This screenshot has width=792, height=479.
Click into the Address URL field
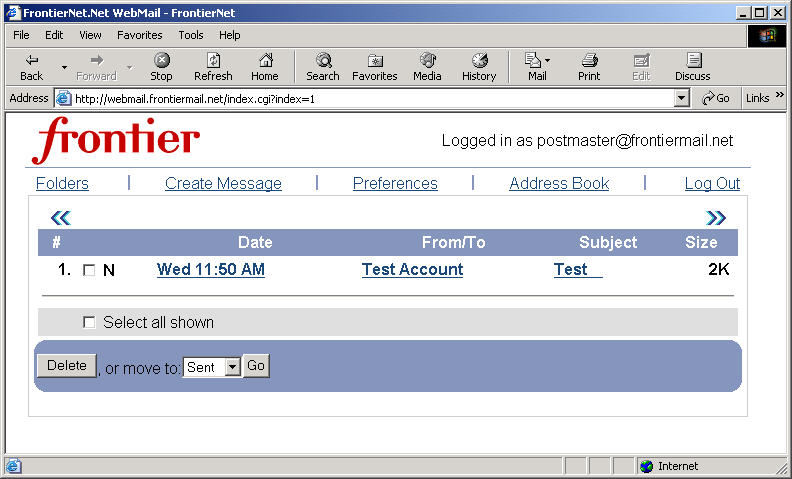tap(373, 99)
